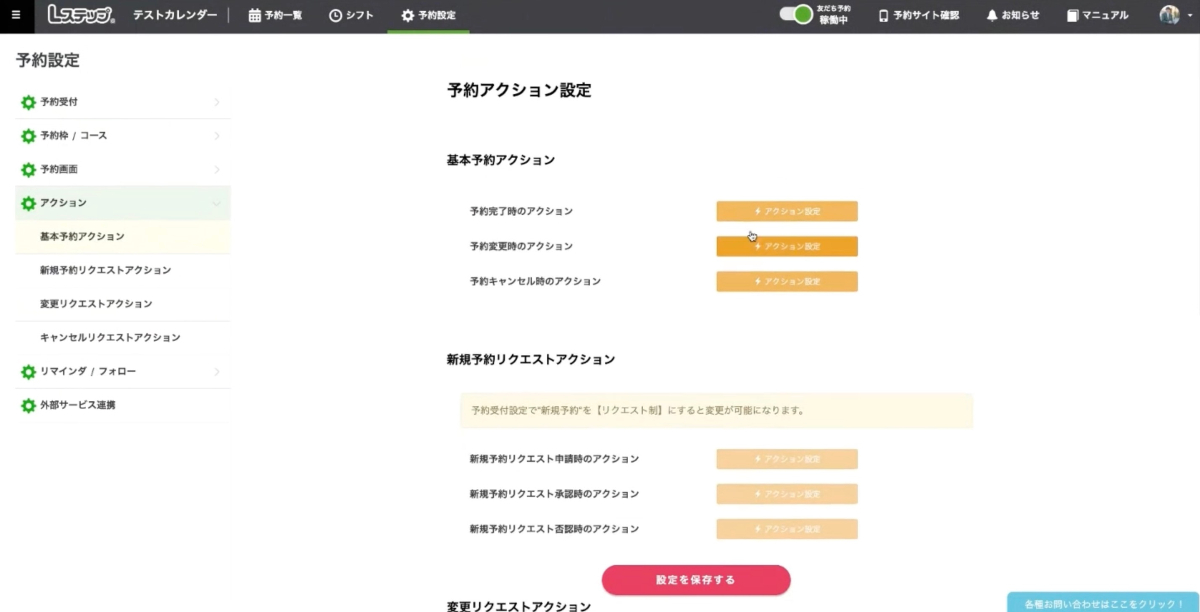1200x612 pixels.
Task: Switch to the 予約一覧 tab
Action: click(275, 15)
